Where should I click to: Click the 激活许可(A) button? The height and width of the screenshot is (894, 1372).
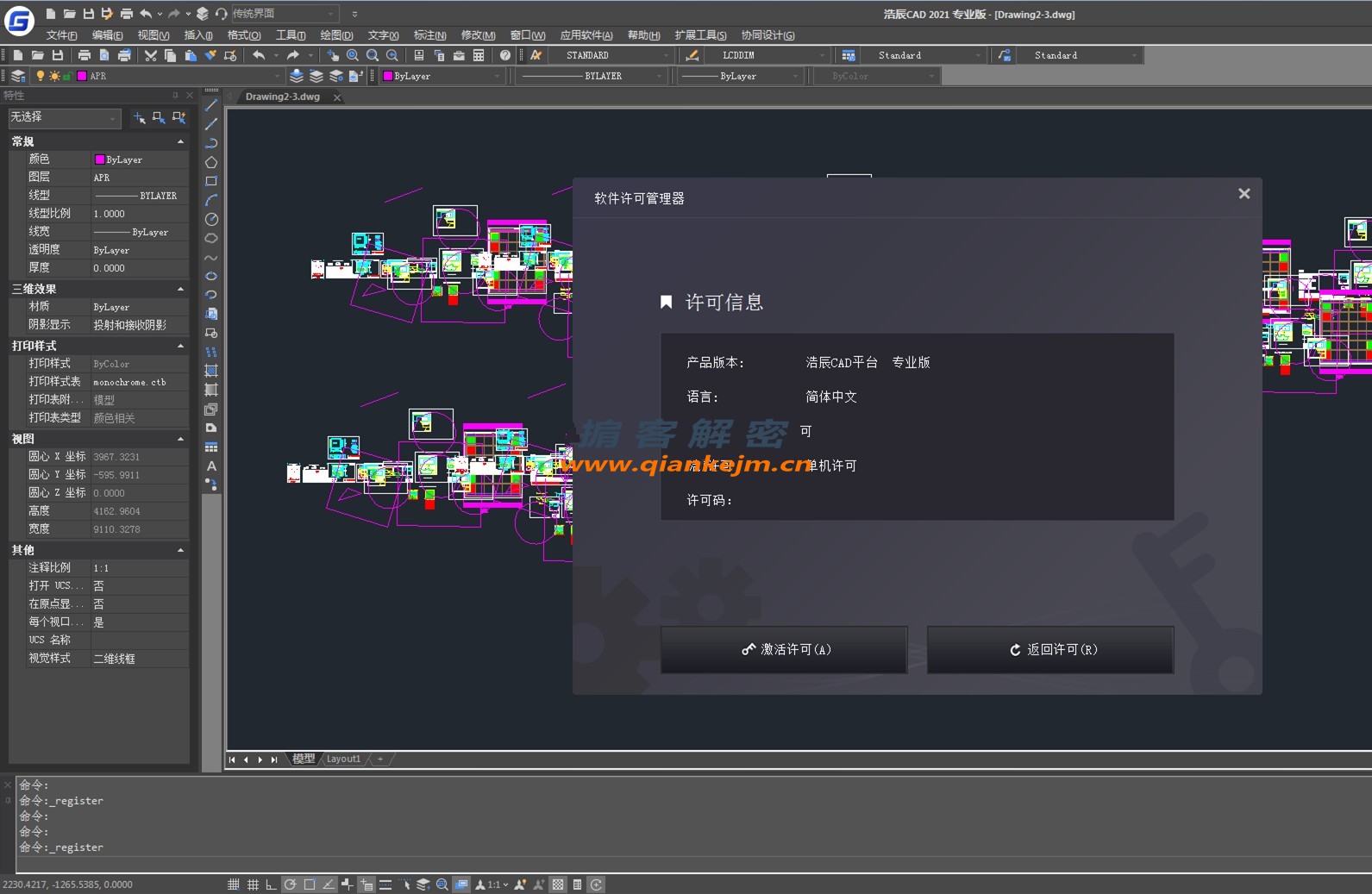point(784,649)
